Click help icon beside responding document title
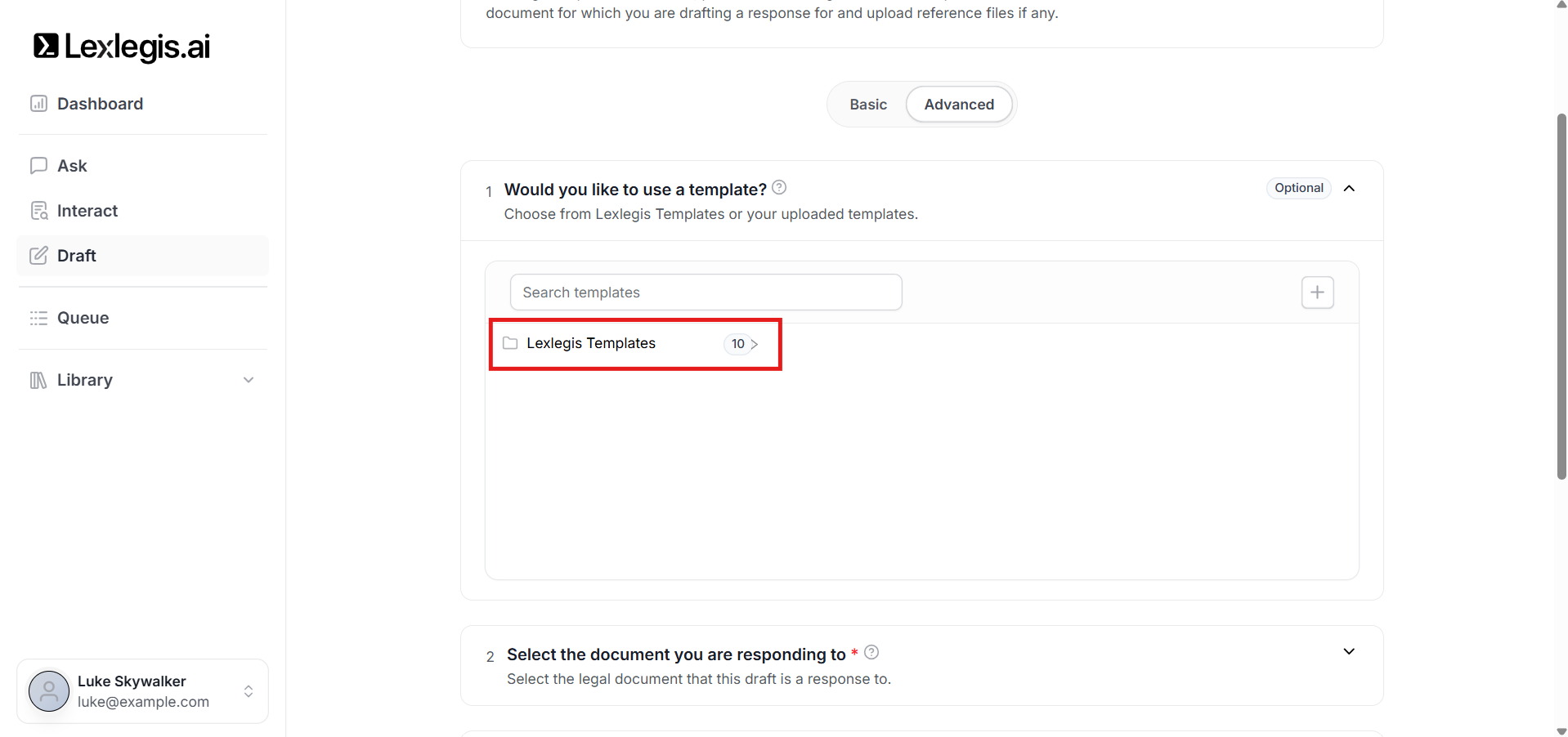Image resolution: width=1568 pixels, height=737 pixels. coord(871,652)
